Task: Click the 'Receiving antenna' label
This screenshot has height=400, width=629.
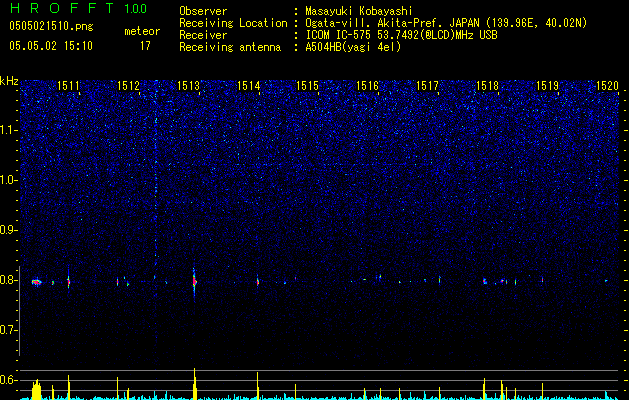Action: coord(230,48)
